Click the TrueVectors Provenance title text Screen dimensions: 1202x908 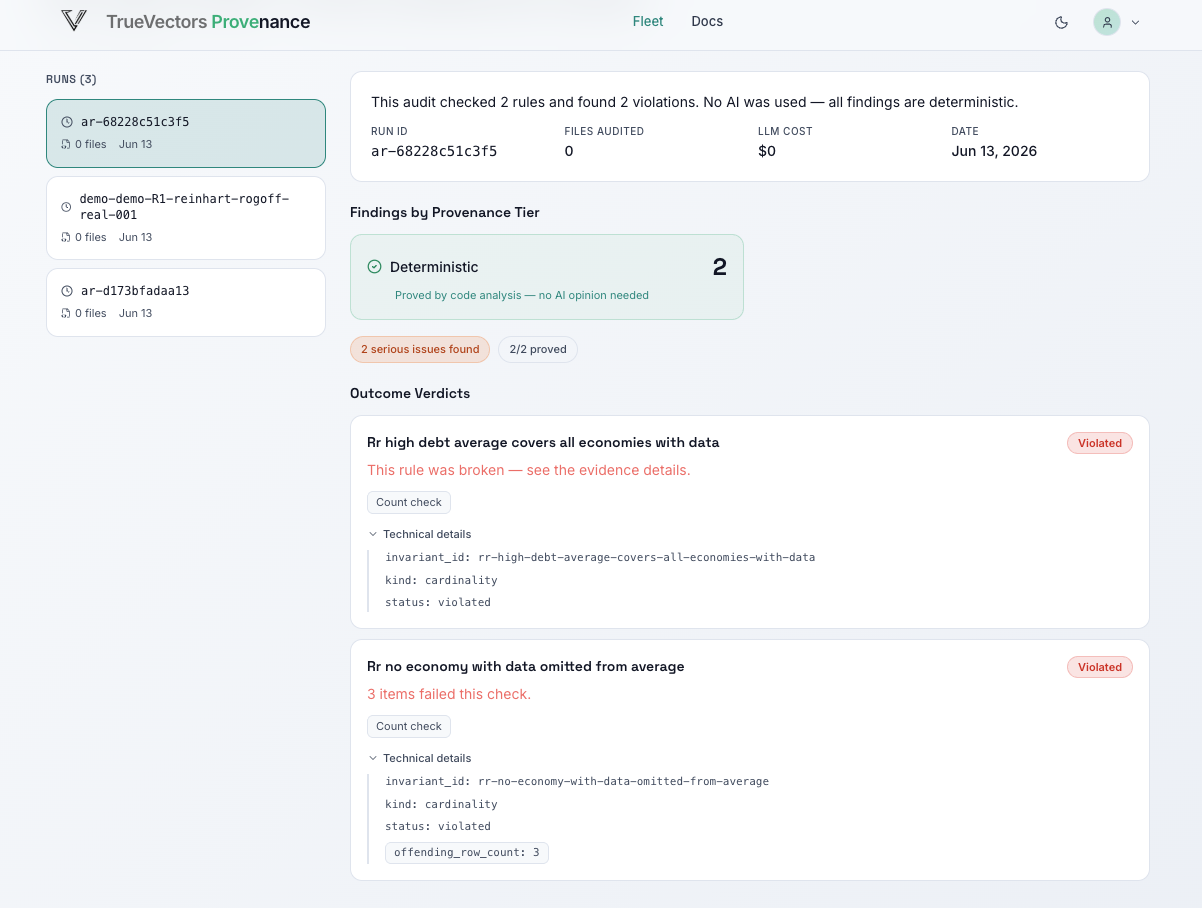point(208,21)
